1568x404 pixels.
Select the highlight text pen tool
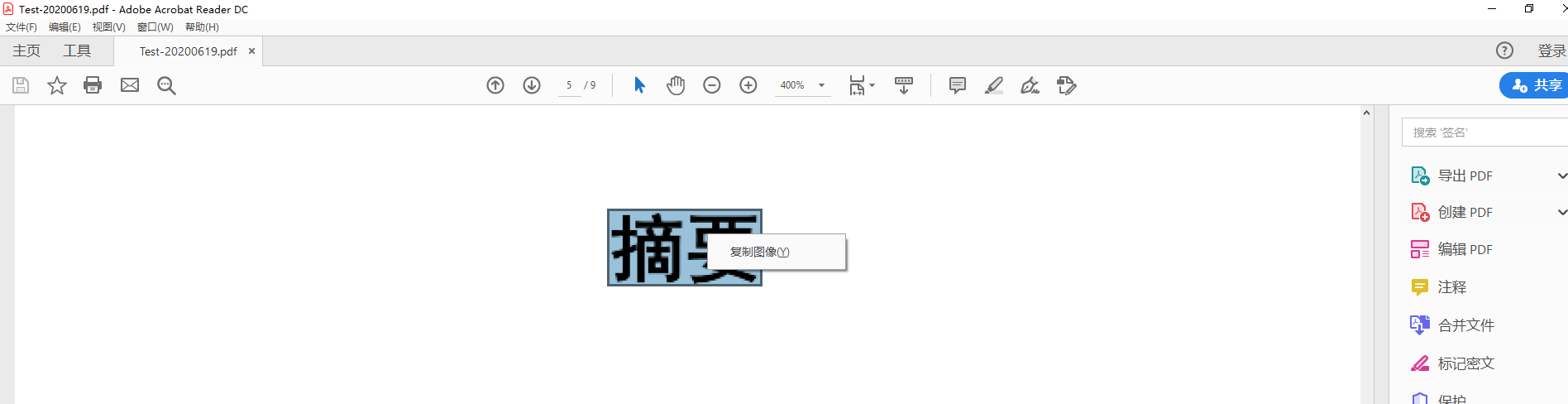point(994,85)
